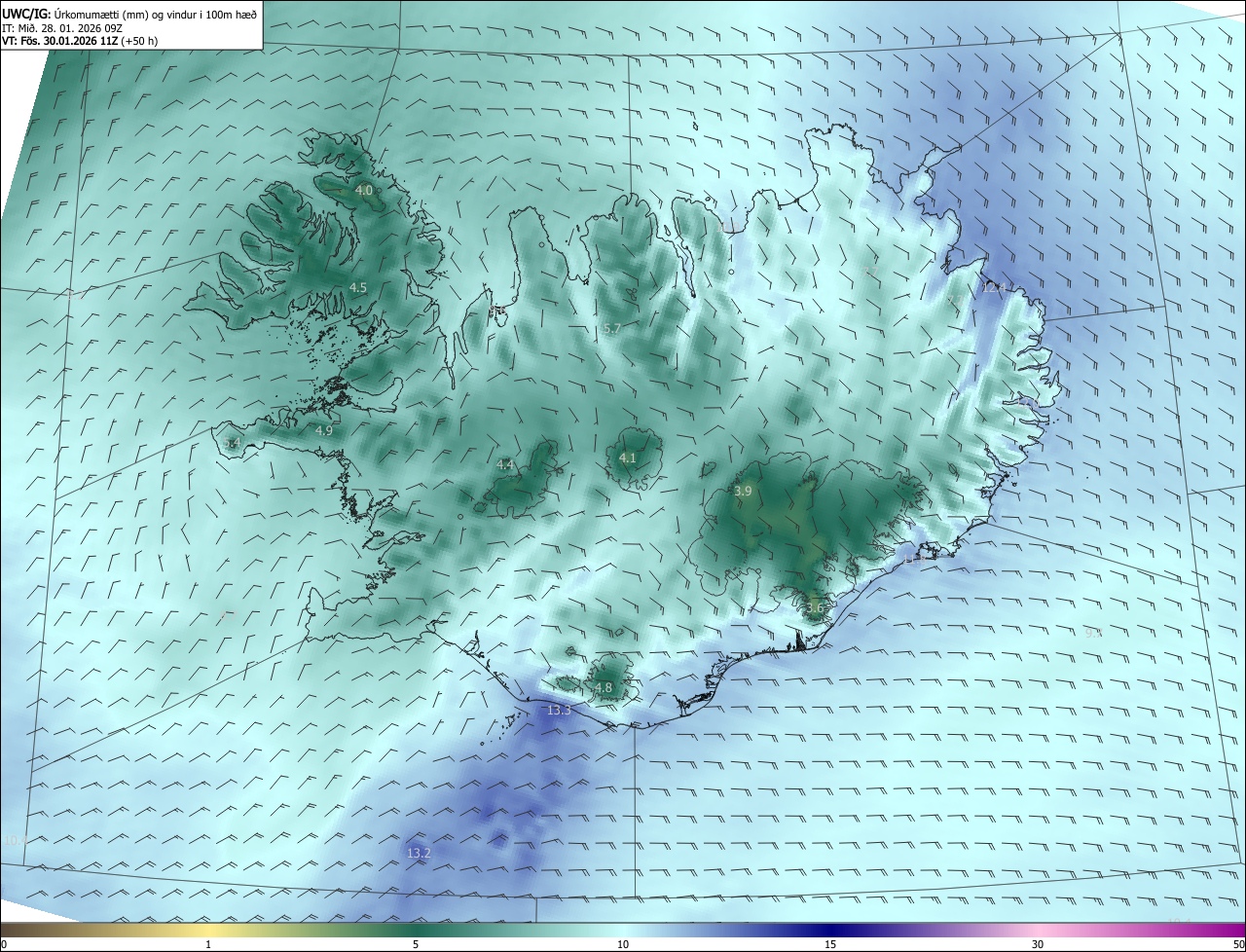
Task: Click the colour scale tick label 30
Action: coord(1038,944)
